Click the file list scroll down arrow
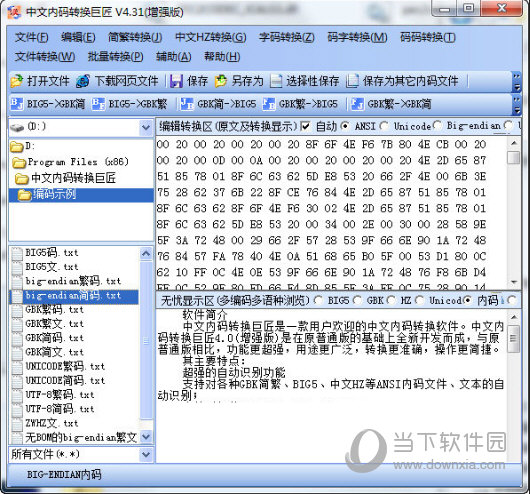This screenshot has height=494, width=530. click(x=146, y=437)
